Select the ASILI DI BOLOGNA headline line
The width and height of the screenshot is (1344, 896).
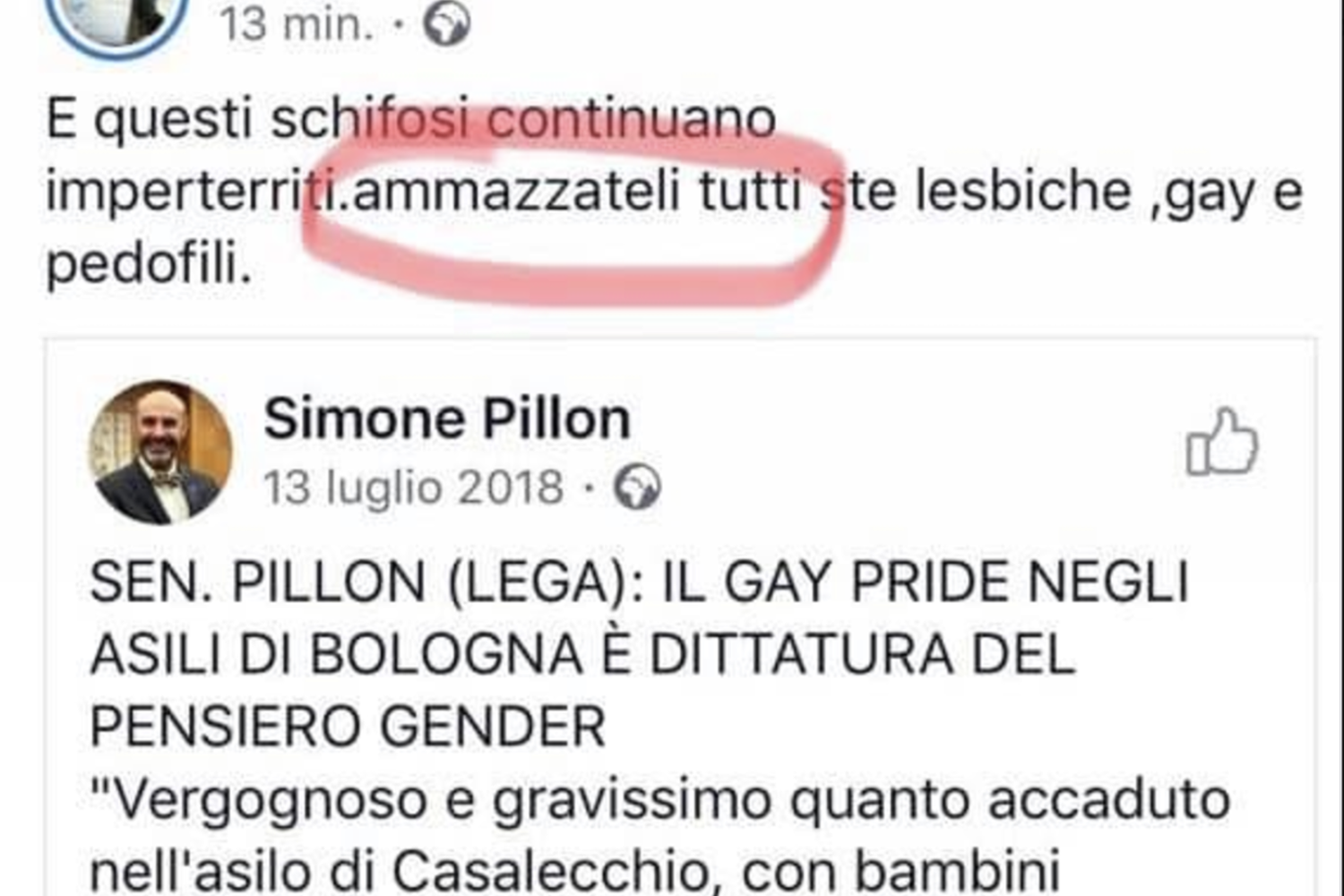[582, 654]
